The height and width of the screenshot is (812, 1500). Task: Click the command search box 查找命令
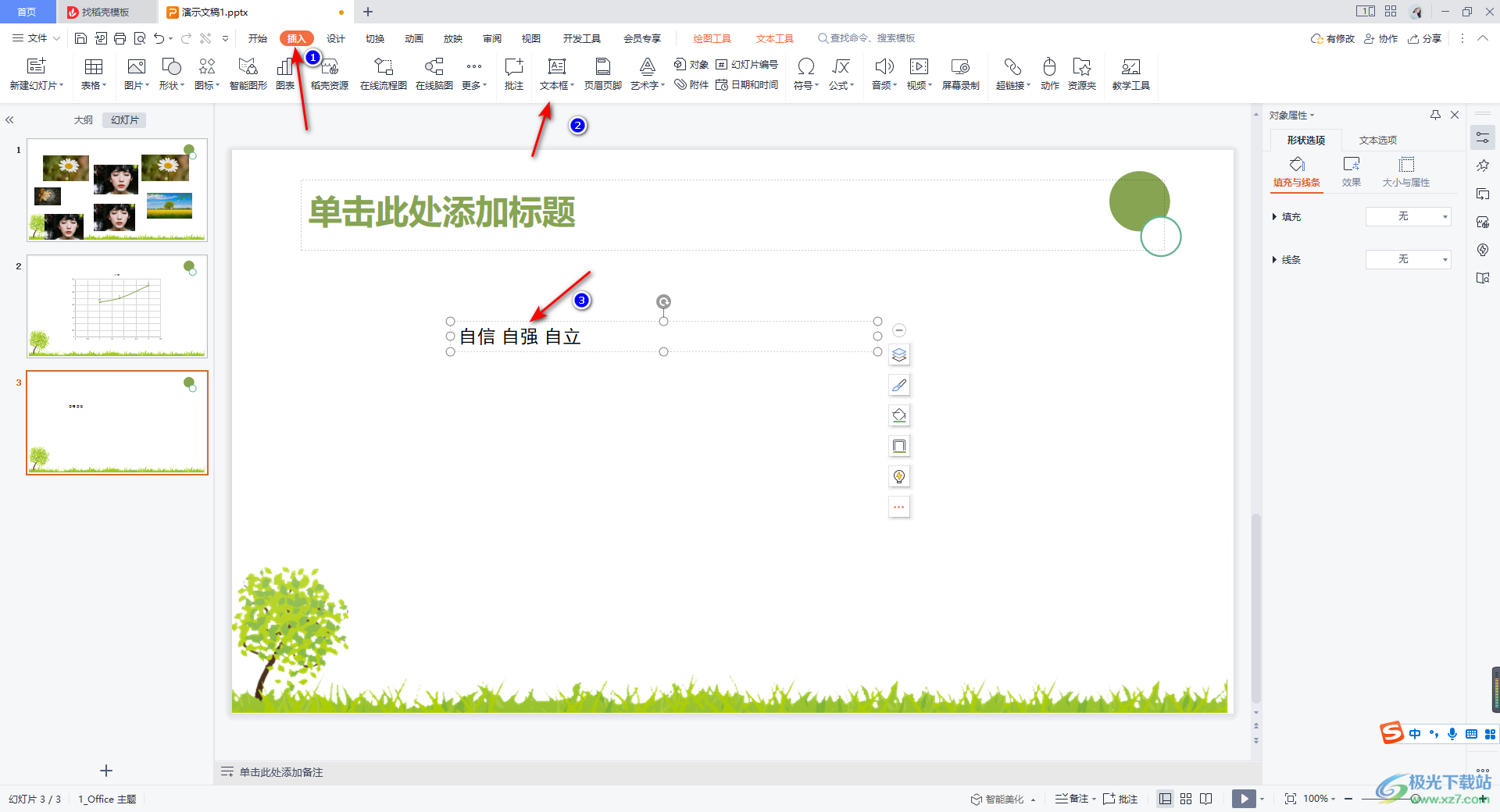click(x=866, y=38)
